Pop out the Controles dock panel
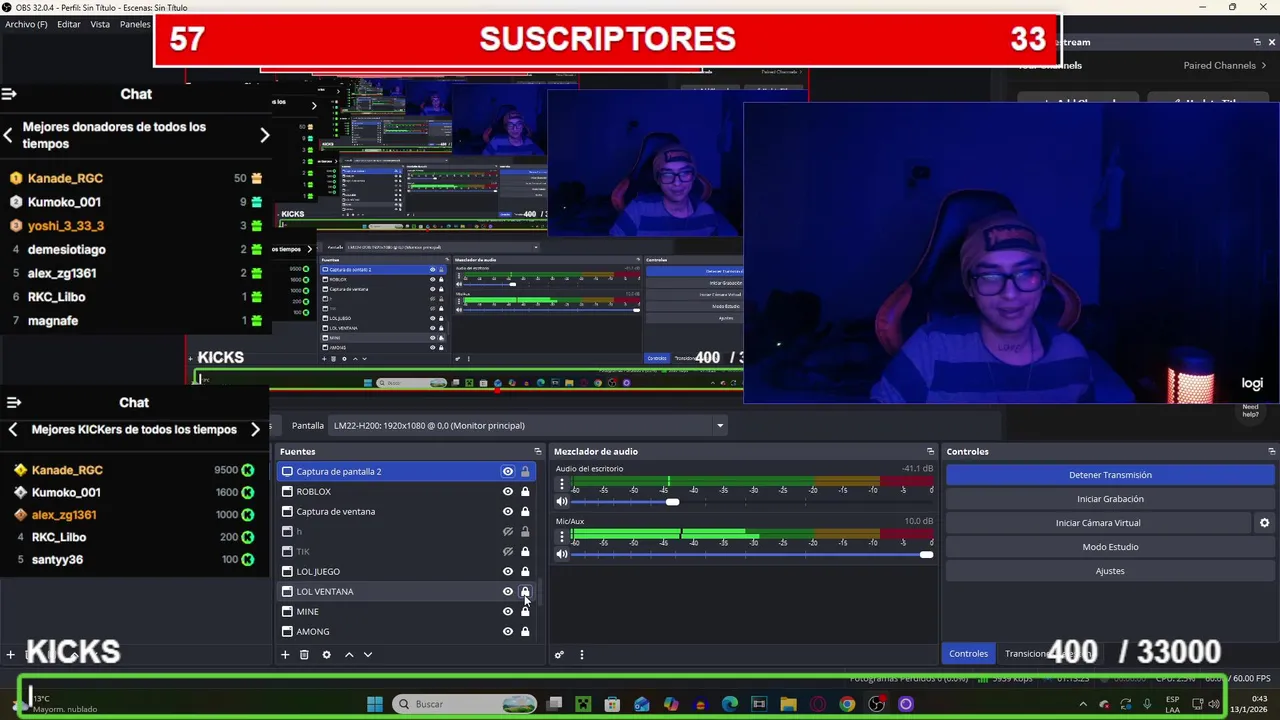This screenshot has height=720, width=1280. [x=1271, y=452]
